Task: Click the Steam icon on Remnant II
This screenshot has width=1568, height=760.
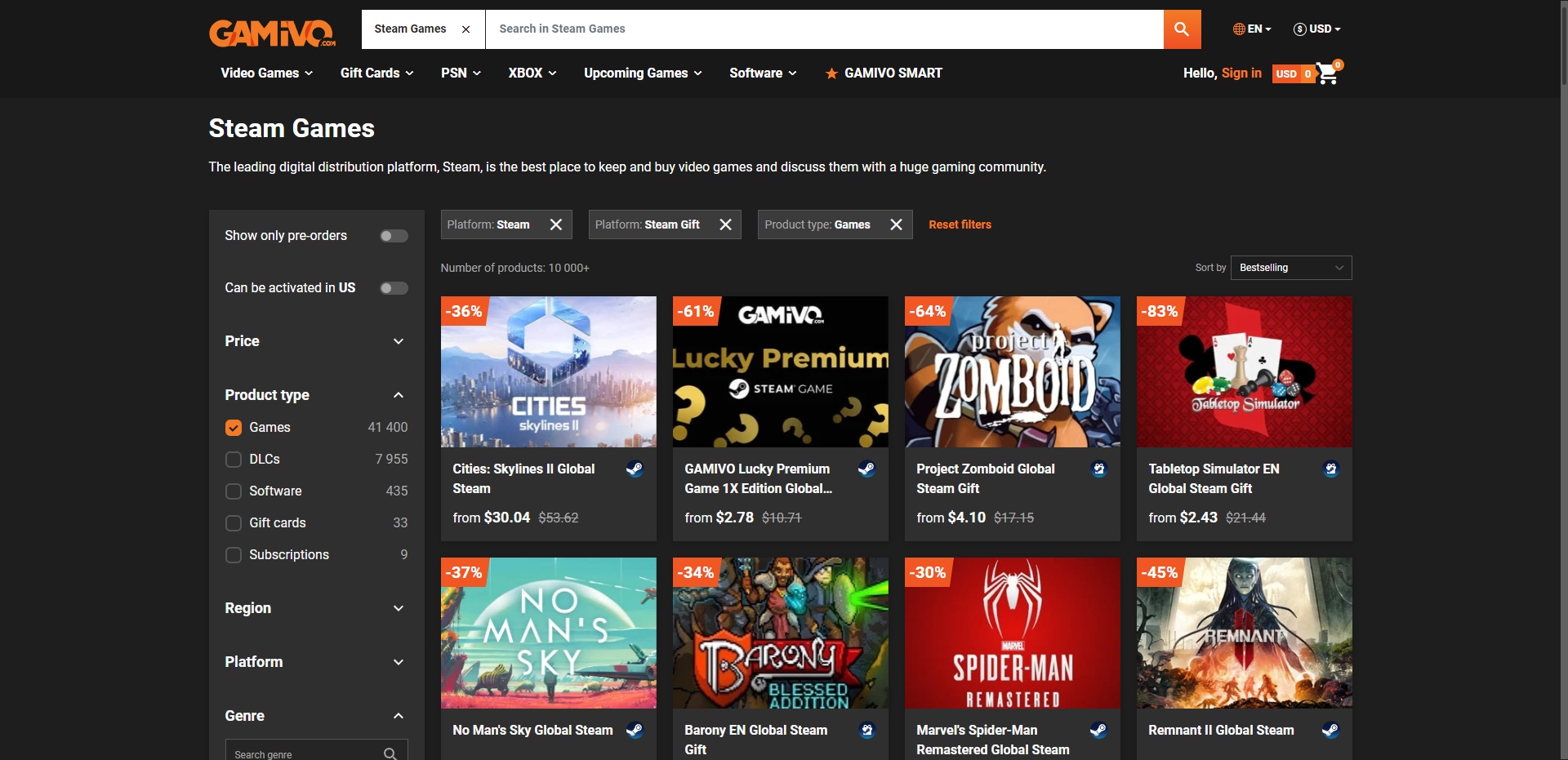Action: (x=1330, y=730)
